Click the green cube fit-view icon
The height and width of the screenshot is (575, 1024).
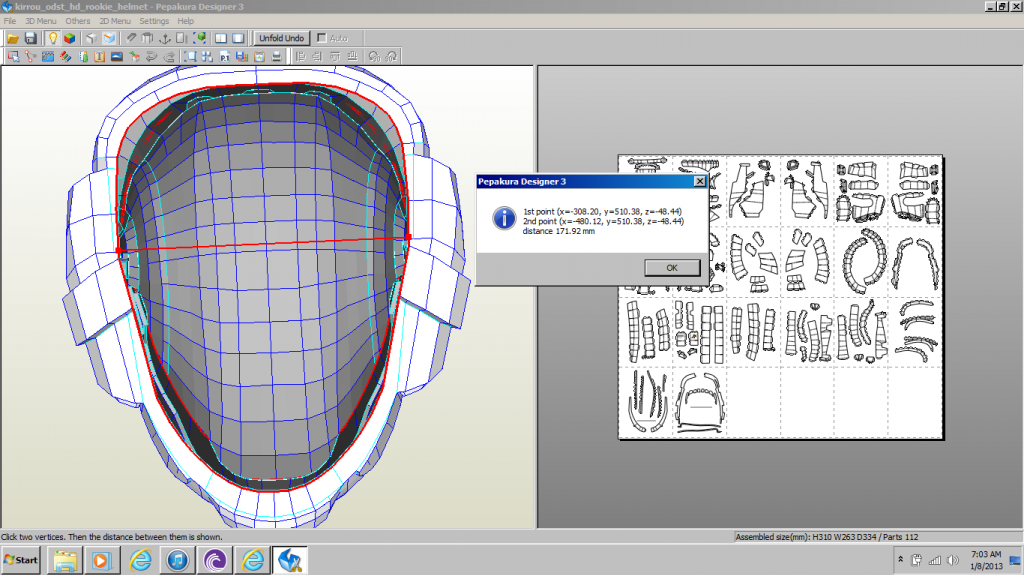[x=200, y=39]
